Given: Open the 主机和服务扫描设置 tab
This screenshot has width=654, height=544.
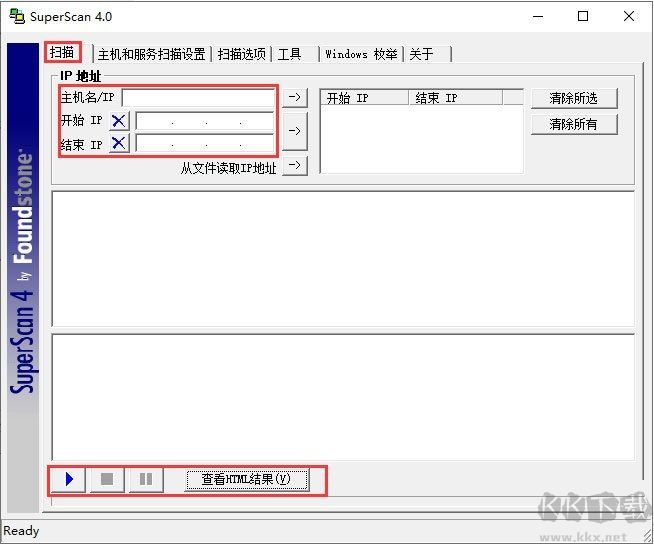Looking at the screenshot, I should [x=151, y=54].
